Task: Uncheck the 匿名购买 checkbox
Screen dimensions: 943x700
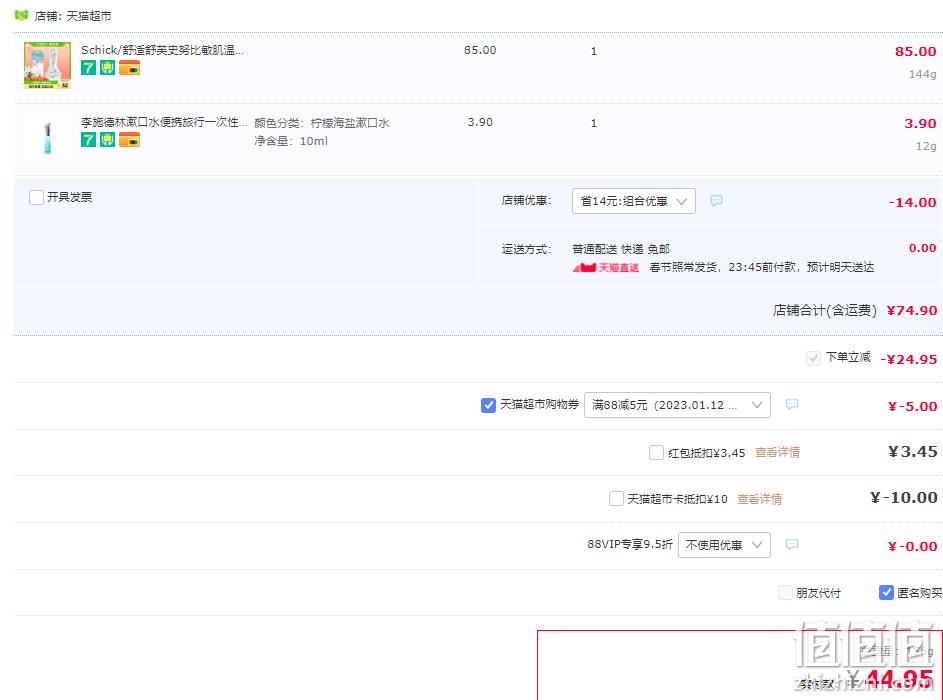Action: (886, 592)
